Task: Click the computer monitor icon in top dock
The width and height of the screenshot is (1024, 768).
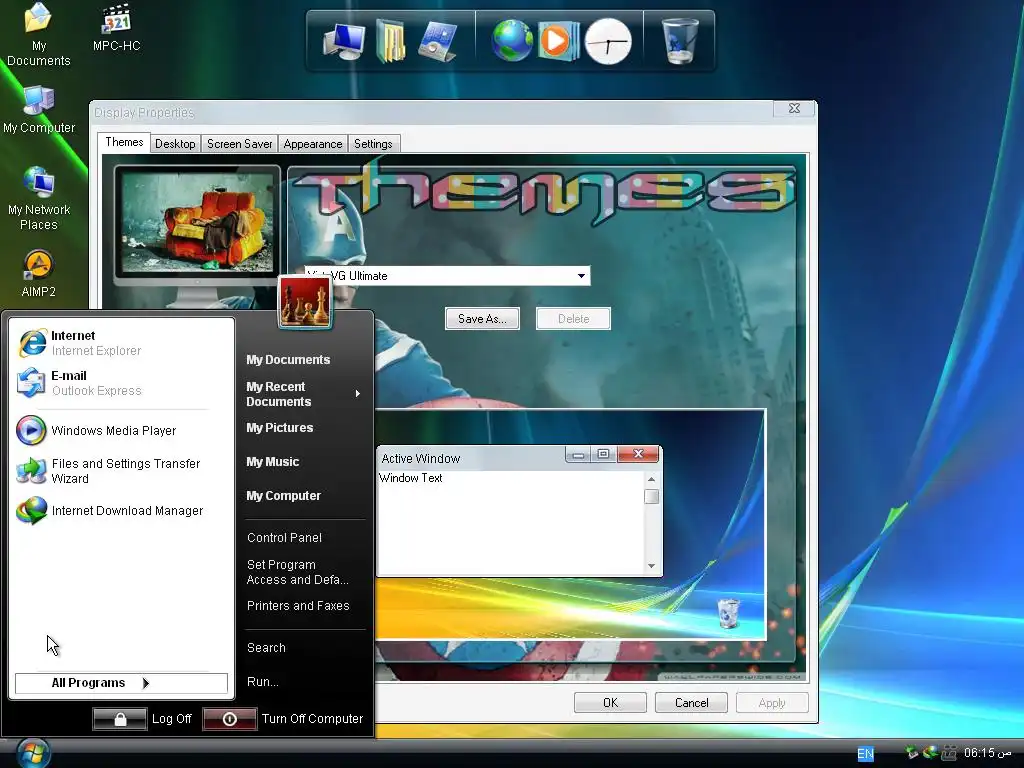Action: pyautogui.click(x=344, y=41)
